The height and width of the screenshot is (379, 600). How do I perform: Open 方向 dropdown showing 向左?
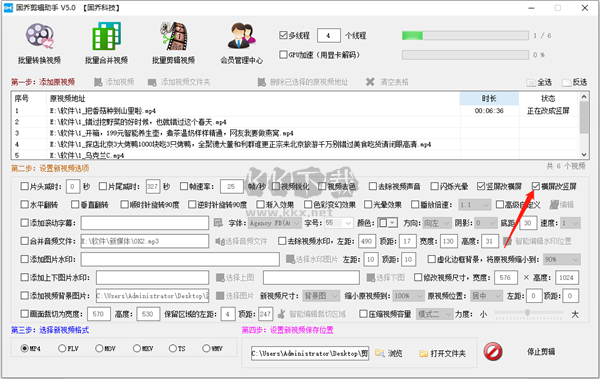437,223
